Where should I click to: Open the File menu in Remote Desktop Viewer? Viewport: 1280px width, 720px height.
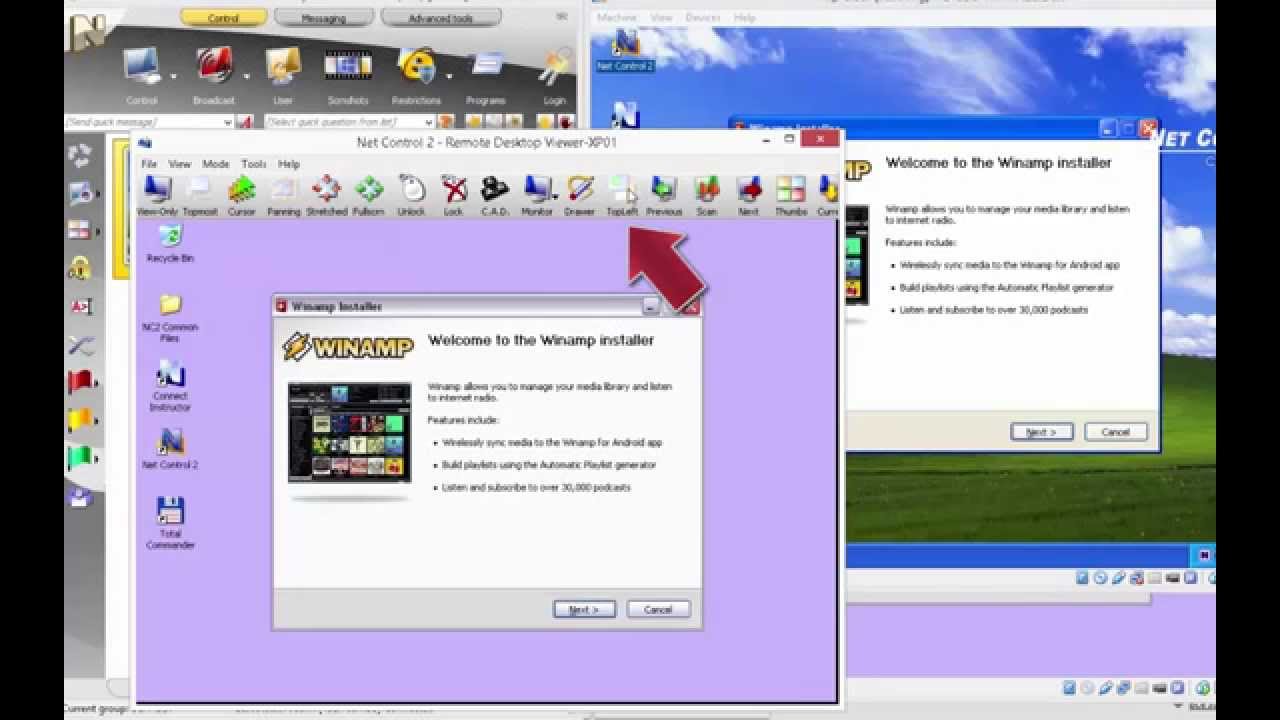point(149,164)
